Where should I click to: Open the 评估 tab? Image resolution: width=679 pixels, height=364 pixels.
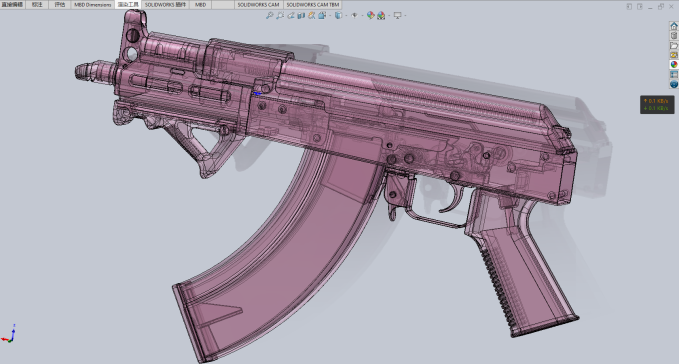(60, 5)
